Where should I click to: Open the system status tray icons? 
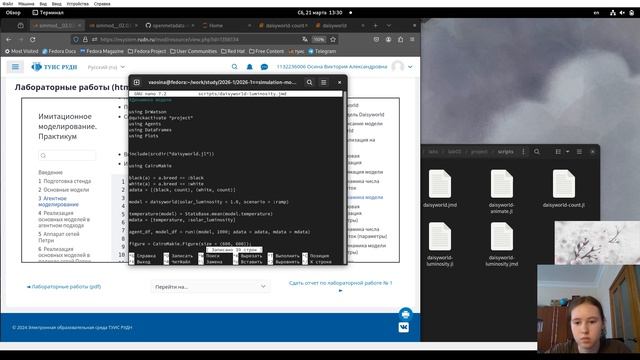[x=622, y=13]
